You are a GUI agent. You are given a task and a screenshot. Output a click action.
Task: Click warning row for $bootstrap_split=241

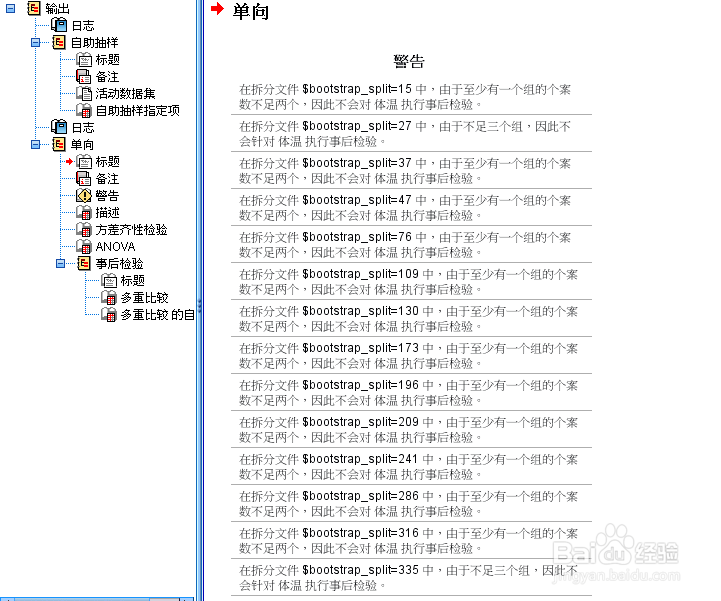(x=411, y=467)
